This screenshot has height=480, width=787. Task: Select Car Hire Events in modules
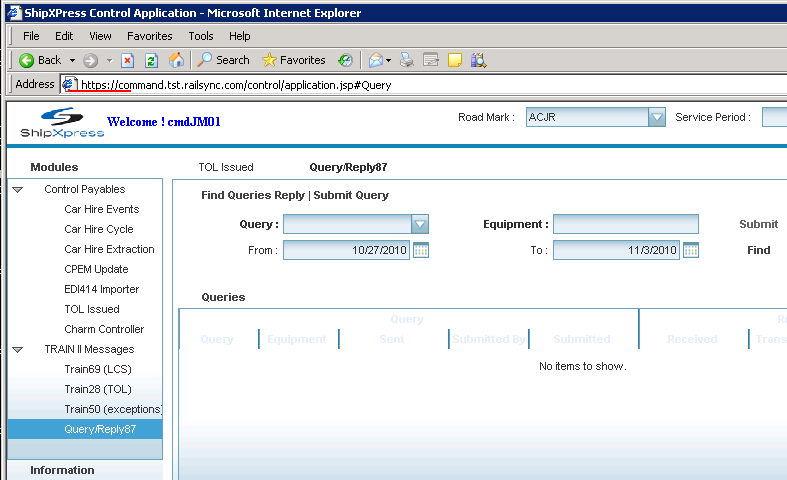click(102, 209)
